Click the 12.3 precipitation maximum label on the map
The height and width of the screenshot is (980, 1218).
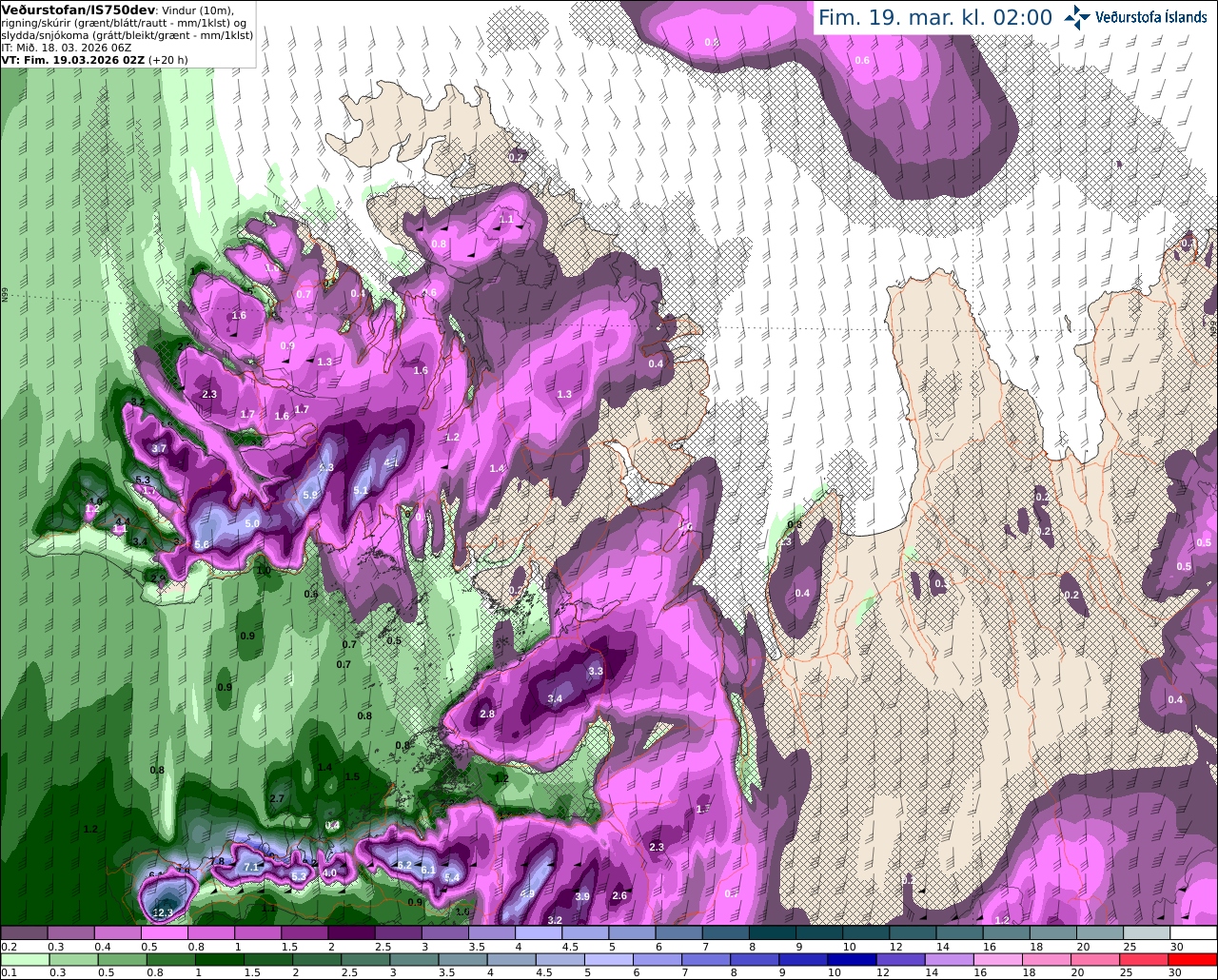164,913
